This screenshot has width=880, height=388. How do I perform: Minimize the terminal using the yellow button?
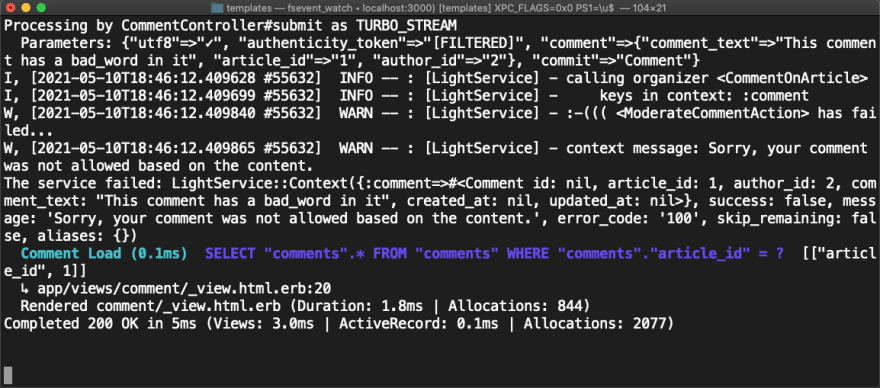point(25,8)
